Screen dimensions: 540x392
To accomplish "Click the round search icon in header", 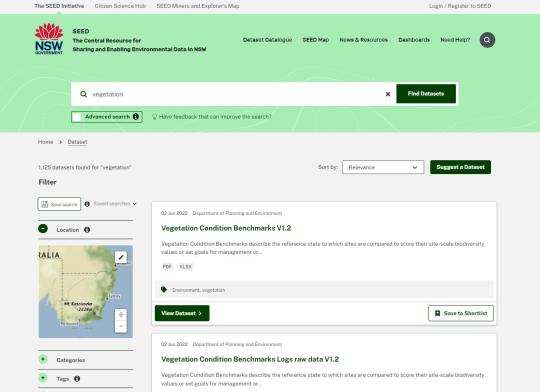I will click(487, 40).
